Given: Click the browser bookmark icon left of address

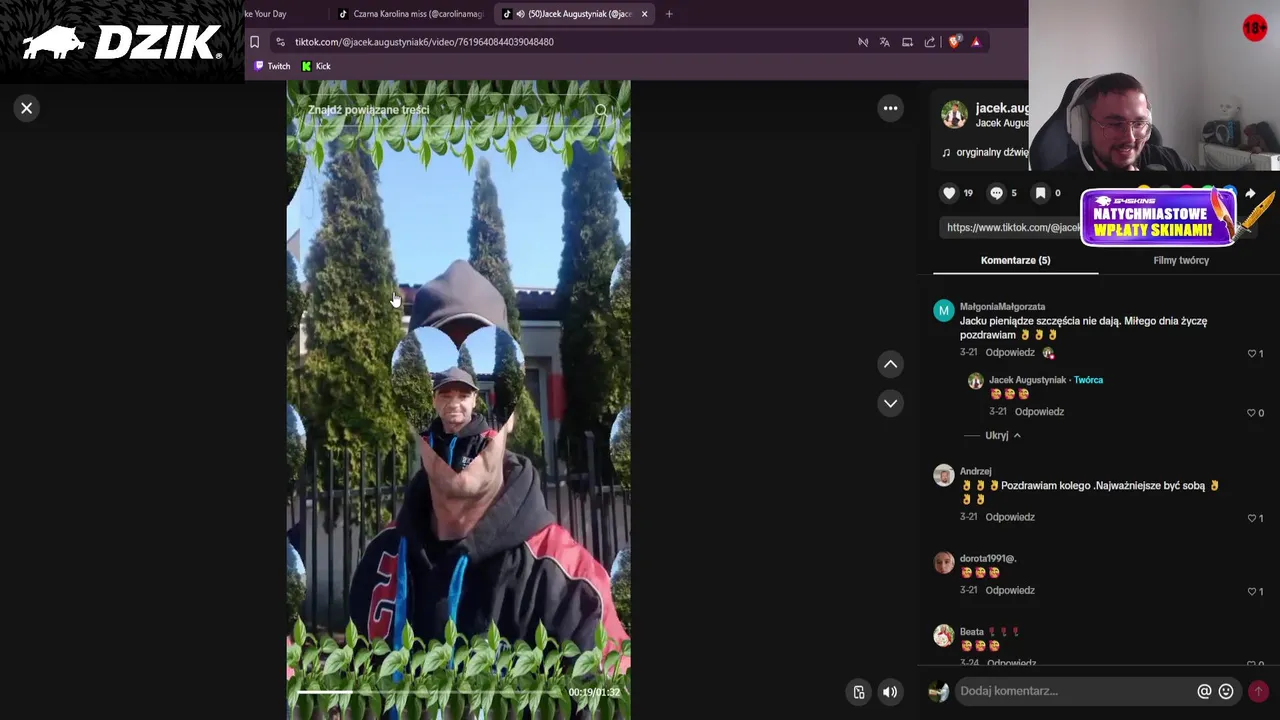Looking at the screenshot, I should pyautogui.click(x=255, y=42).
